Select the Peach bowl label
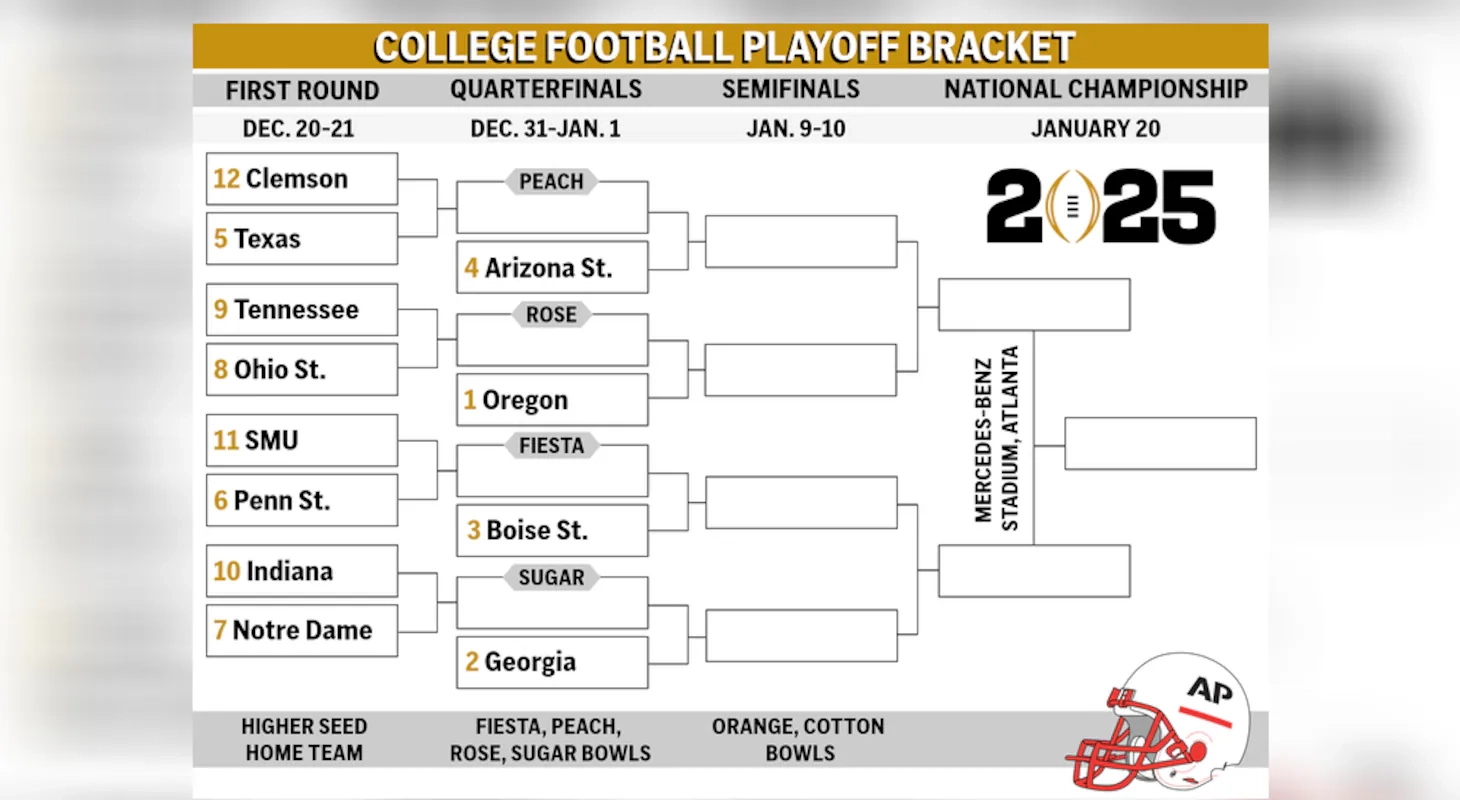 click(551, 181)
